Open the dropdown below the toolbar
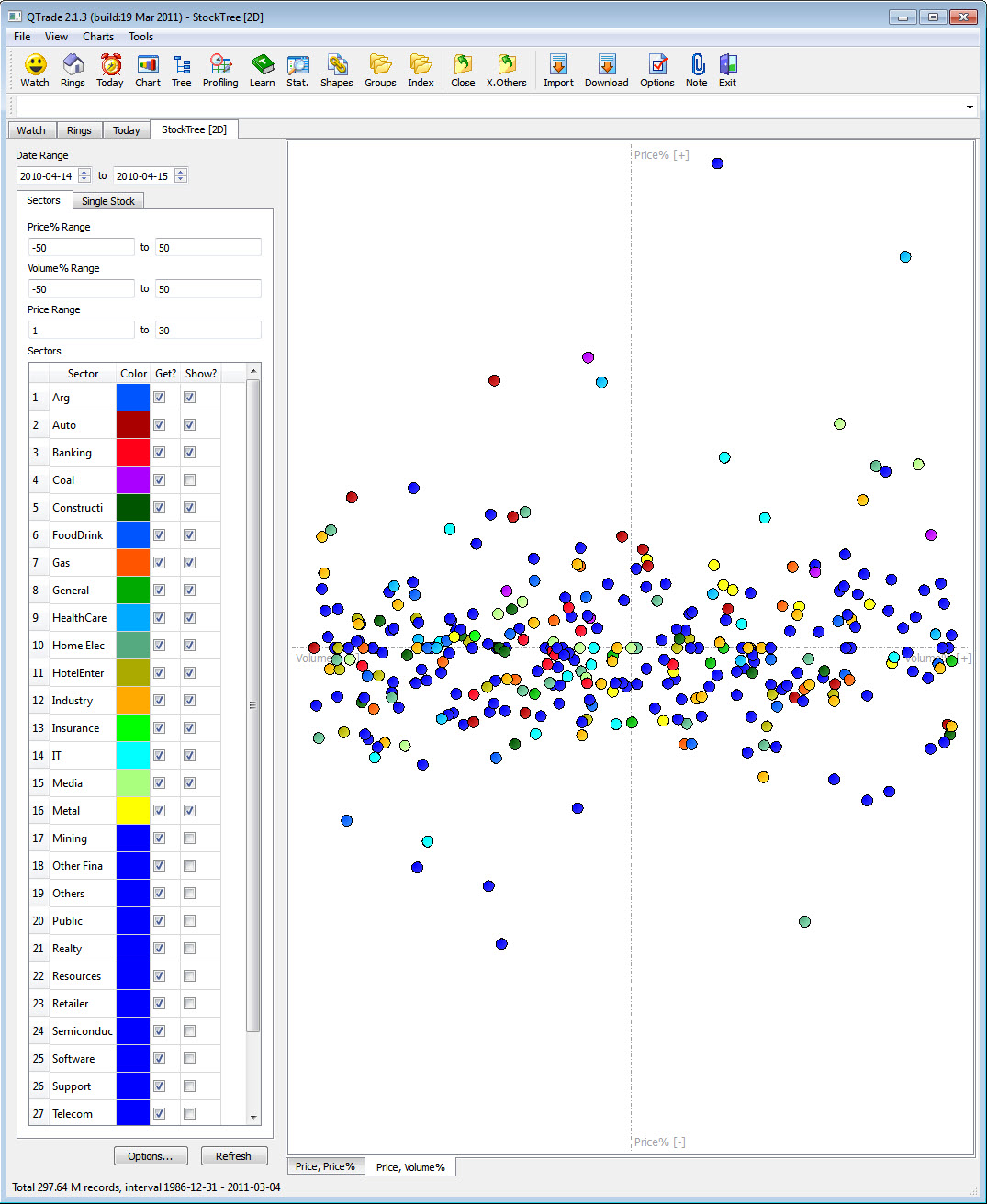 [x=969, y=107]
